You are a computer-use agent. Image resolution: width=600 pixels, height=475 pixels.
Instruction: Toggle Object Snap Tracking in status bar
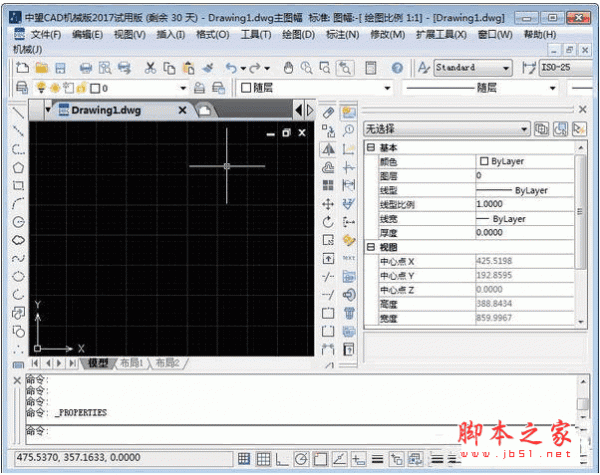339,459
